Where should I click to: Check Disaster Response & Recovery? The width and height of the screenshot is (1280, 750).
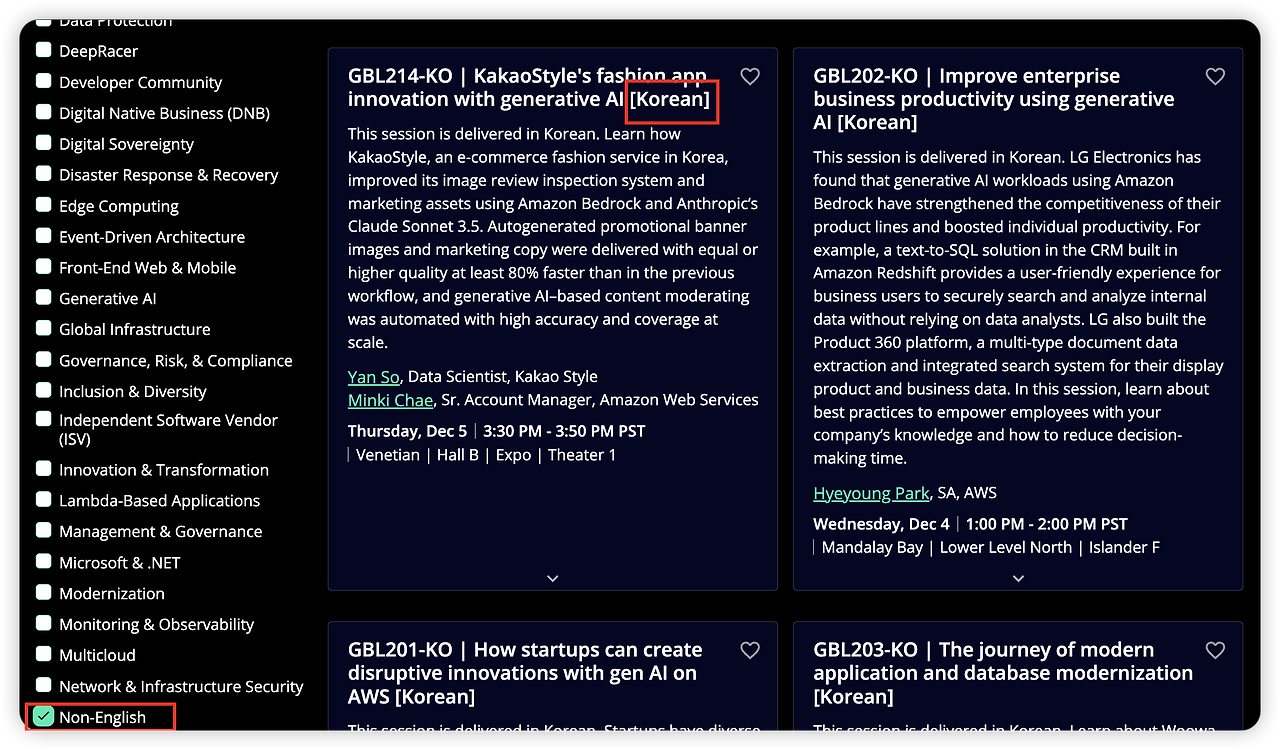(x=44, y=174)
